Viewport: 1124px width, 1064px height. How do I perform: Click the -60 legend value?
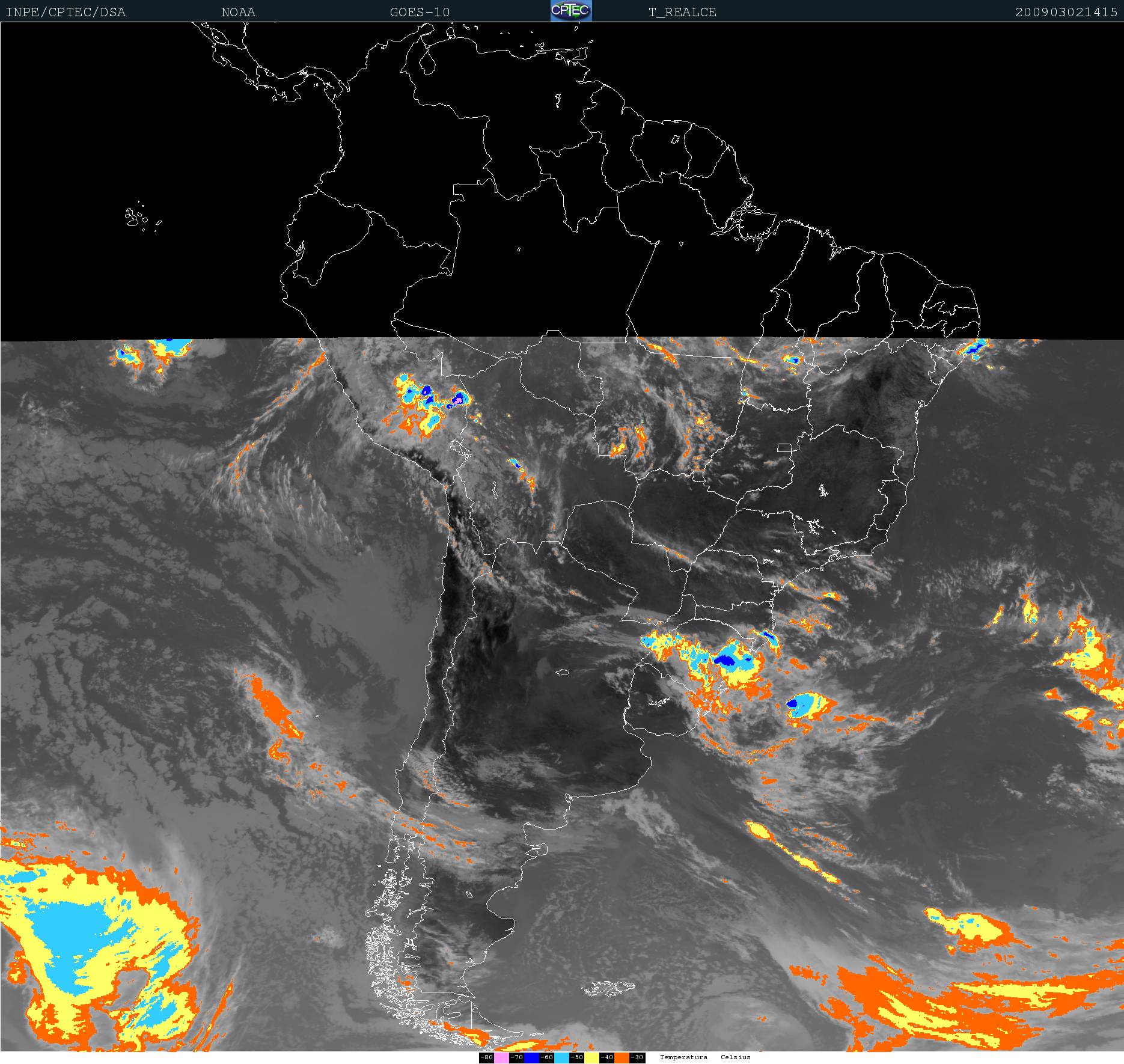pos(547,1057)
